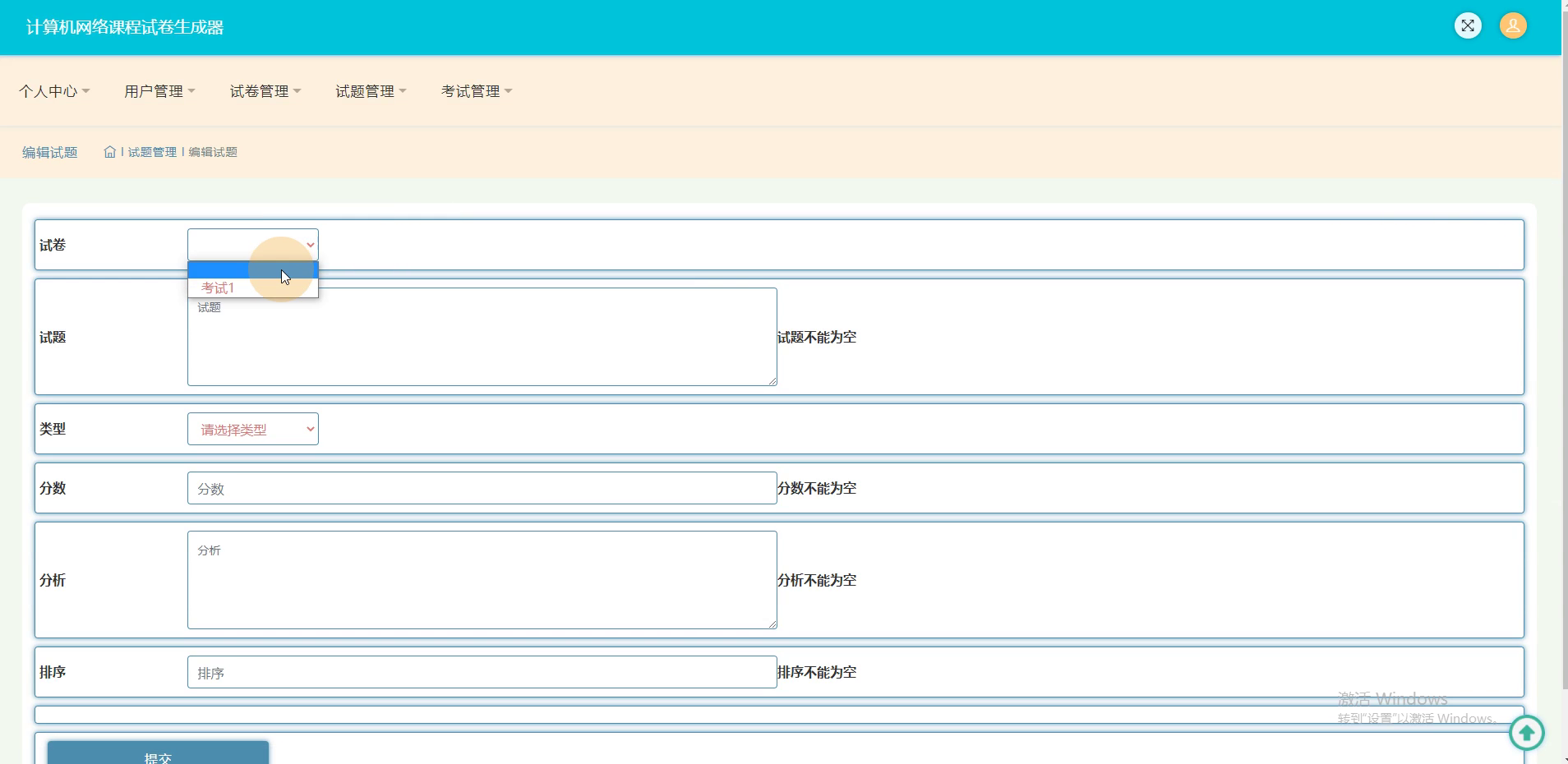
Task: Select the blank option in 试卷 dropdown
Action: pyautogui.click(x=253, y=269)
